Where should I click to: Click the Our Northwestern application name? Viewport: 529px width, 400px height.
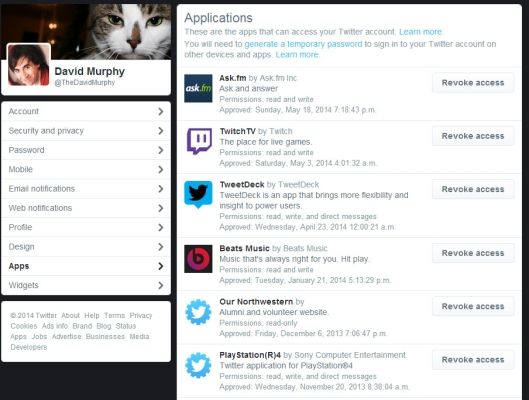(256, 302)
